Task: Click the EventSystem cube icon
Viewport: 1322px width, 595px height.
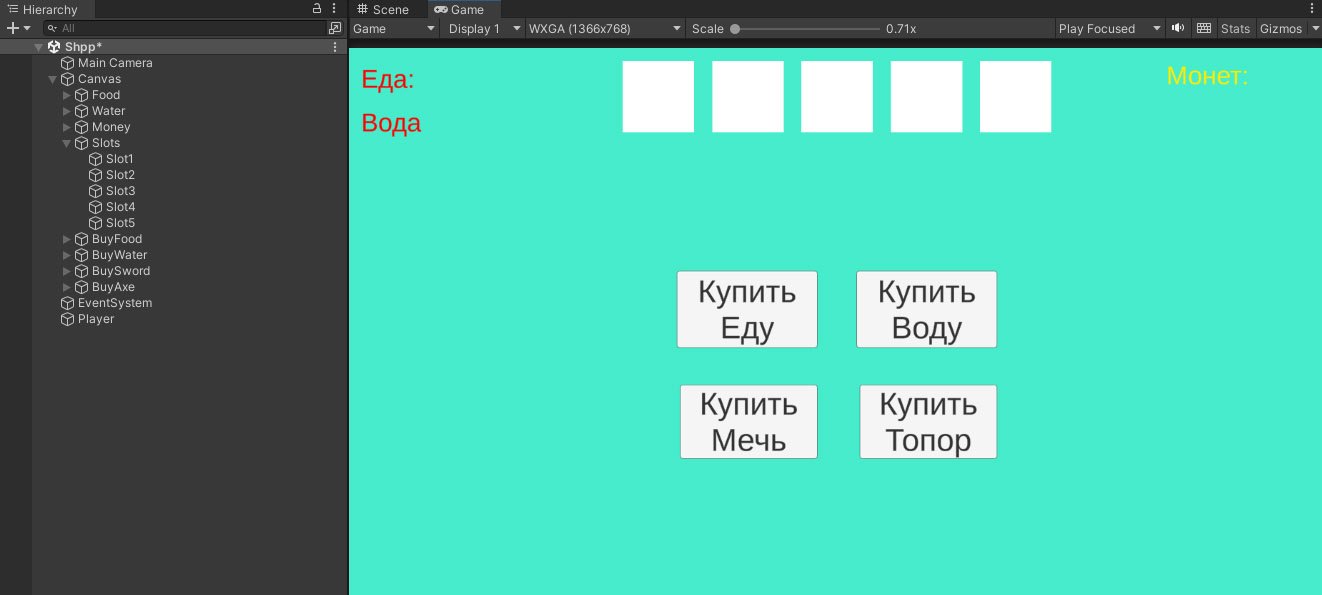Action: tap(68, 303)
